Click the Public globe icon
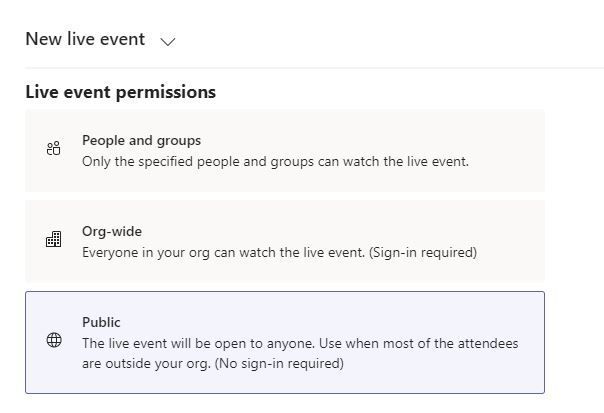604x413 pixels. click(54, 340)
